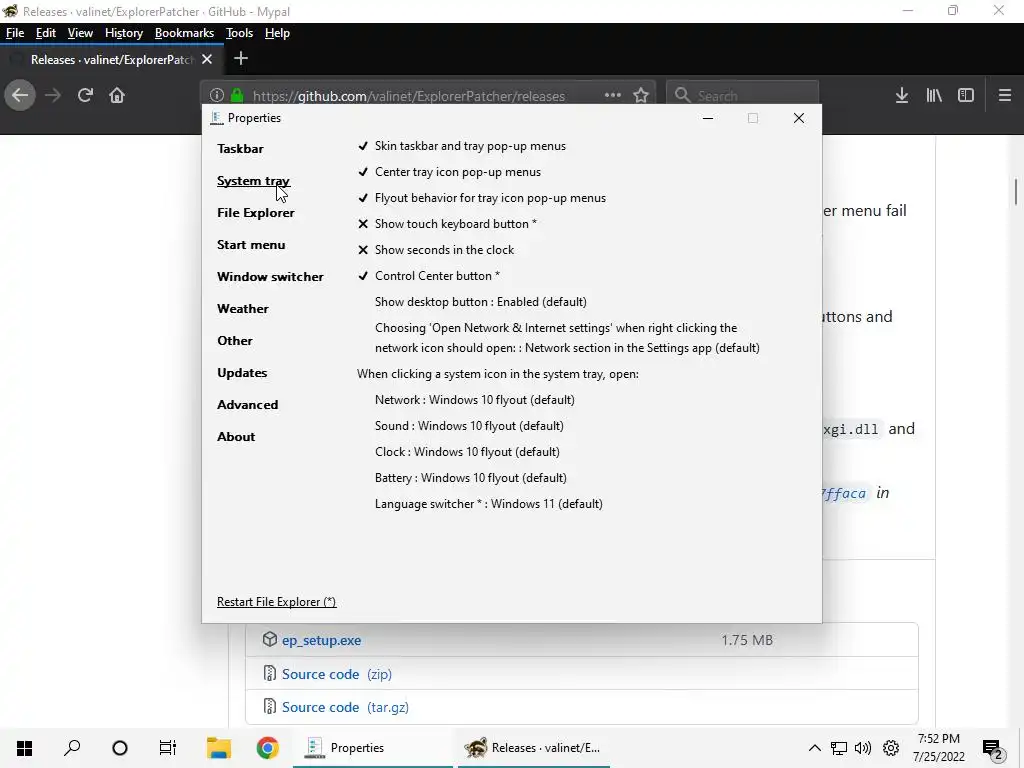1024x768 pixels.
Task: Select the File Explorer section
Action: click(255, 213)
